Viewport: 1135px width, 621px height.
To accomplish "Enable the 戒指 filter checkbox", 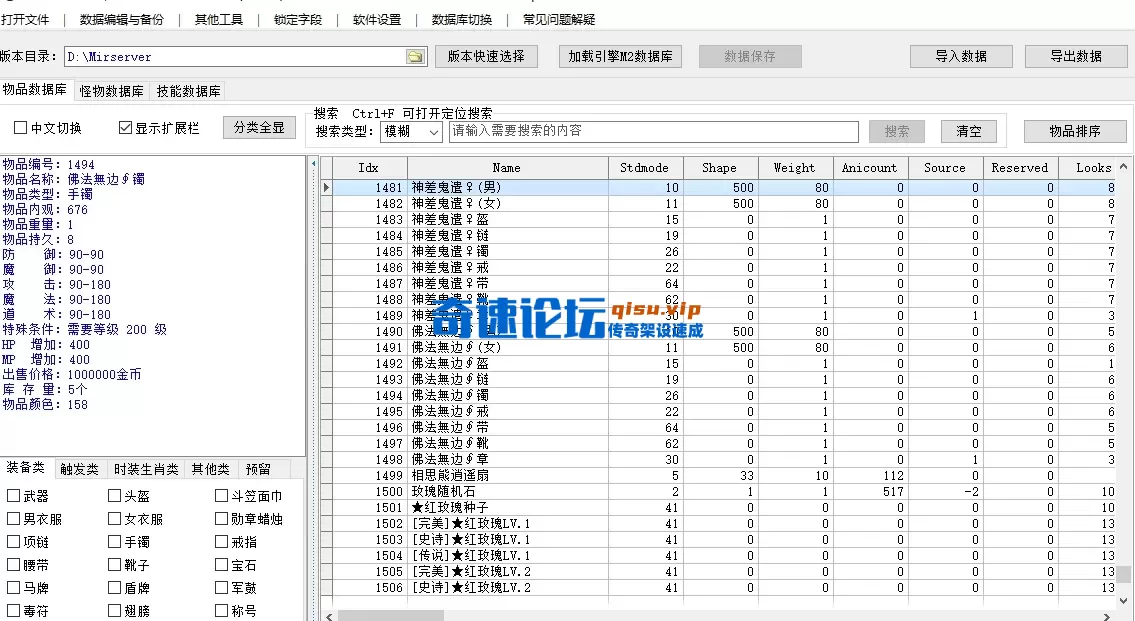I will [220, 541].
